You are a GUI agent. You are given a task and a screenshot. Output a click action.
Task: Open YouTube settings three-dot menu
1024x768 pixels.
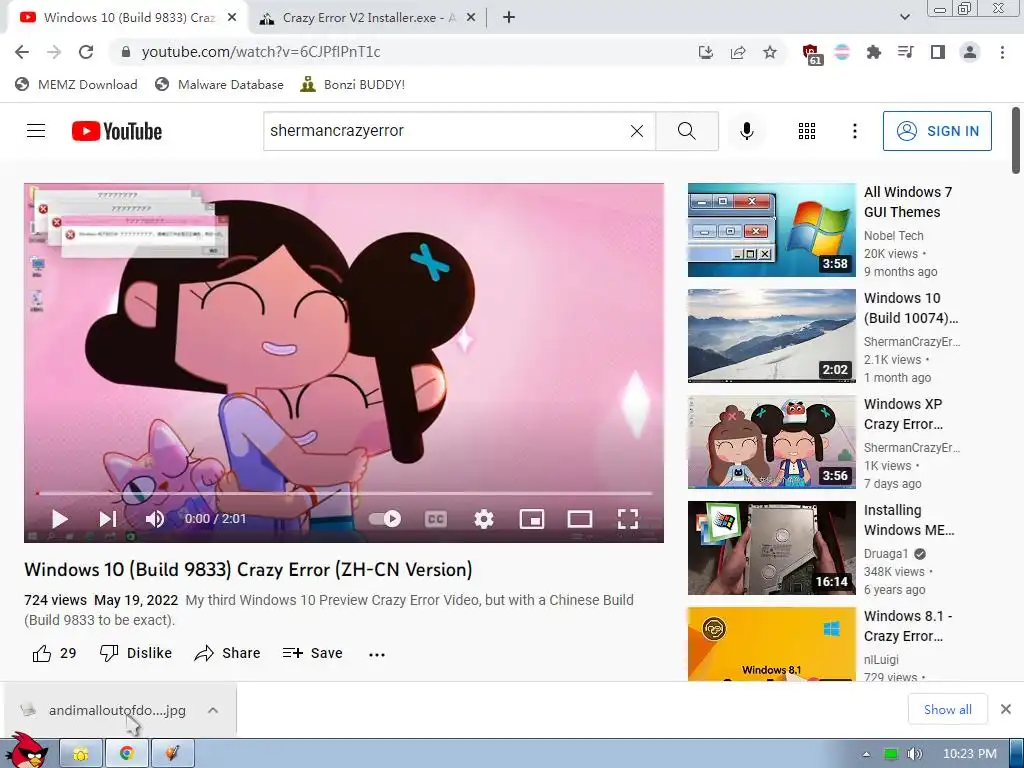854,131
